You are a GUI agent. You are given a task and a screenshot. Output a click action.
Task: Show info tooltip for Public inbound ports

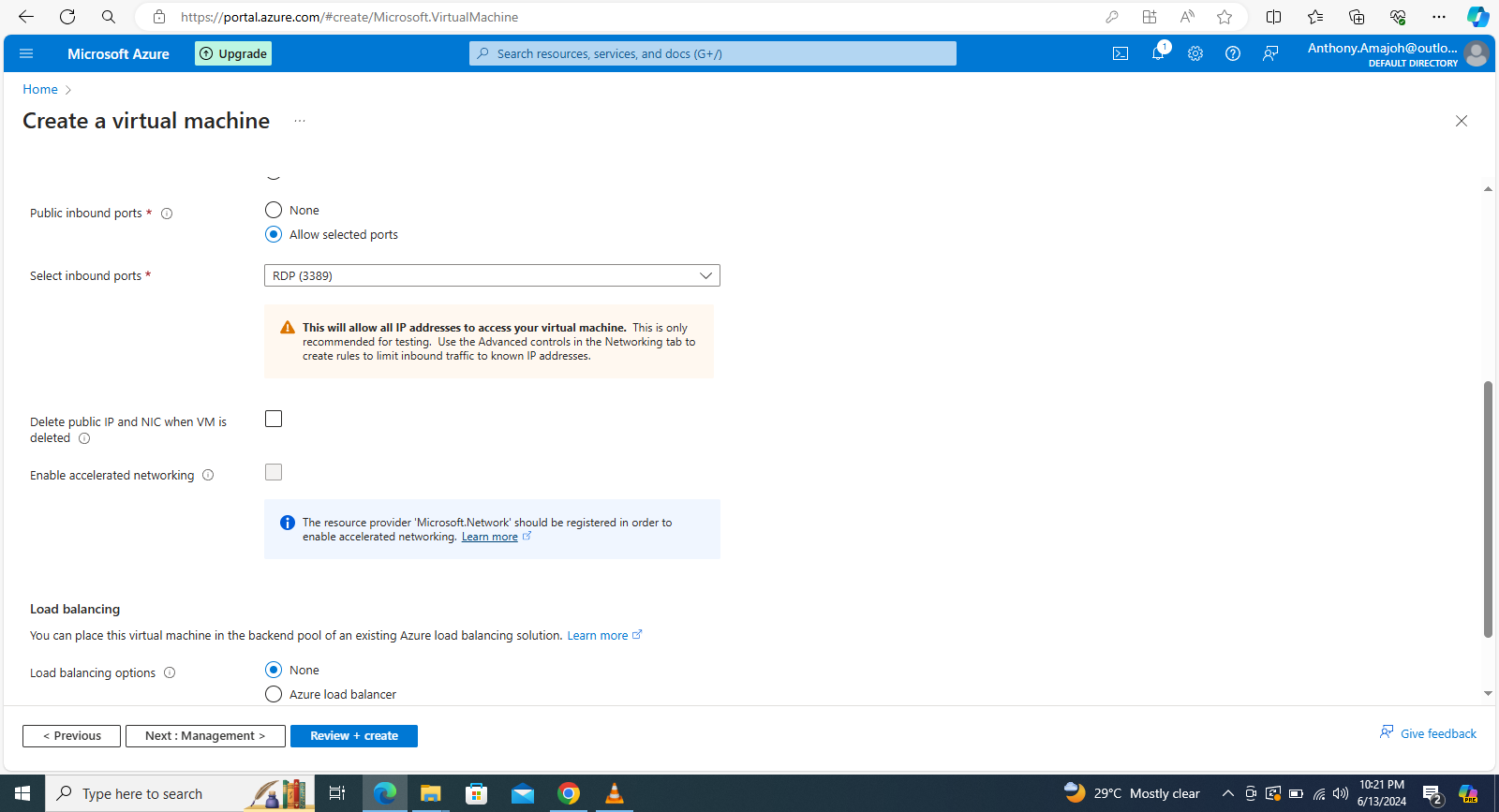[167, 214]
